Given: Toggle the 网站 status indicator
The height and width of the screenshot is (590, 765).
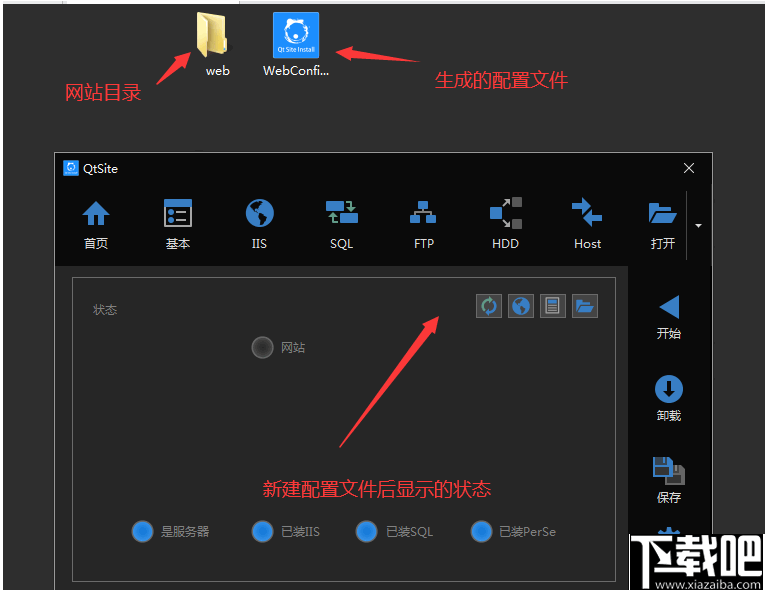Looking at the screenshot, I should coord(262,347).
